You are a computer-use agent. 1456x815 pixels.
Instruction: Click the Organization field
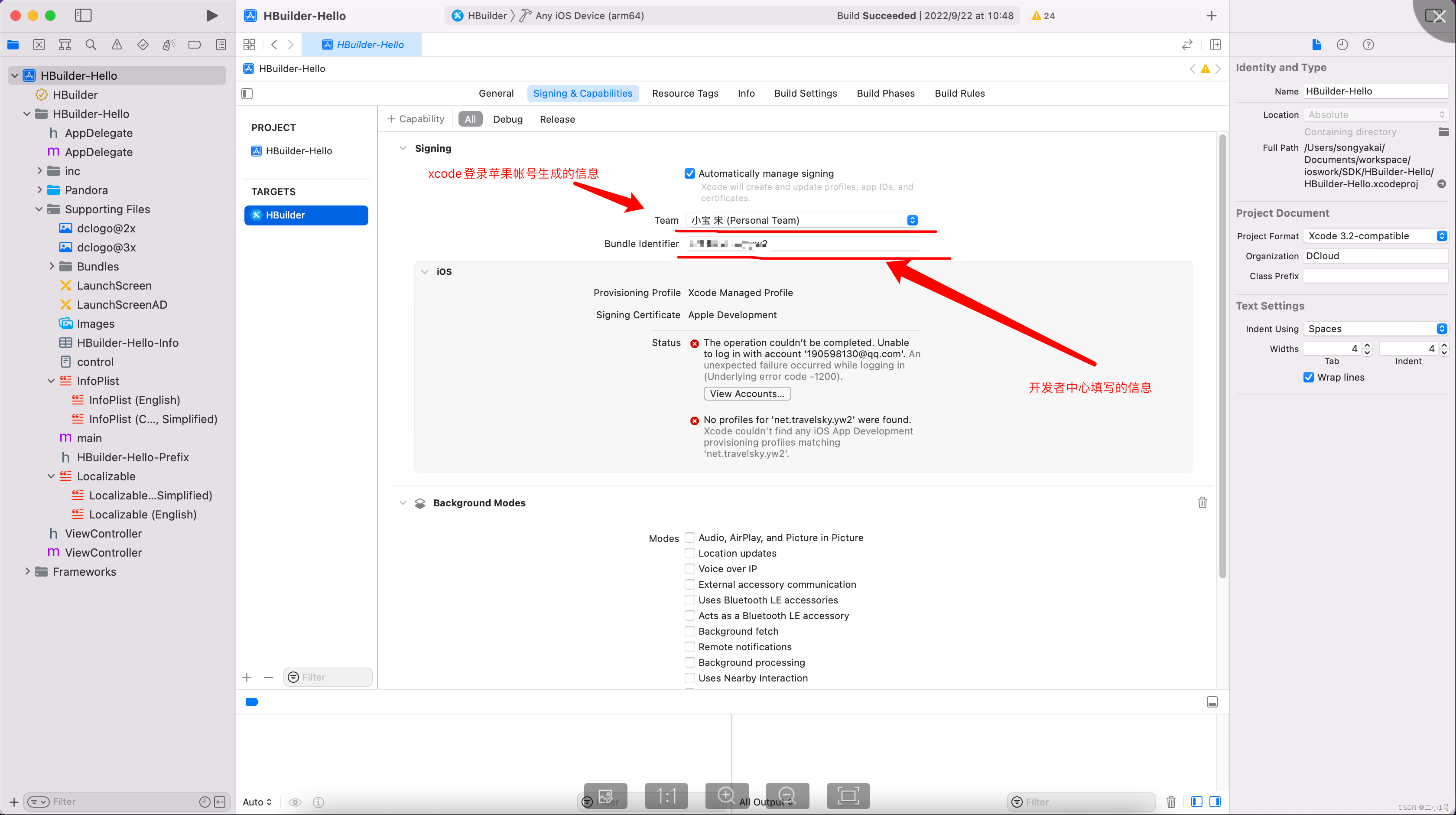(x=1376, y=256)
